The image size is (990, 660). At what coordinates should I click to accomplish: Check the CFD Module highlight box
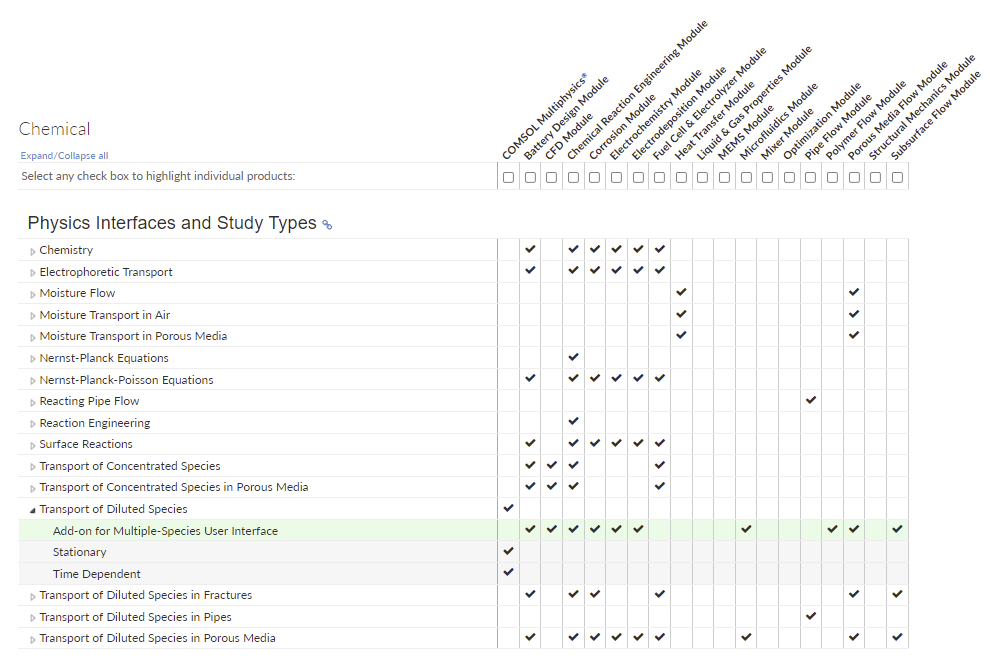tap(551, 177)
